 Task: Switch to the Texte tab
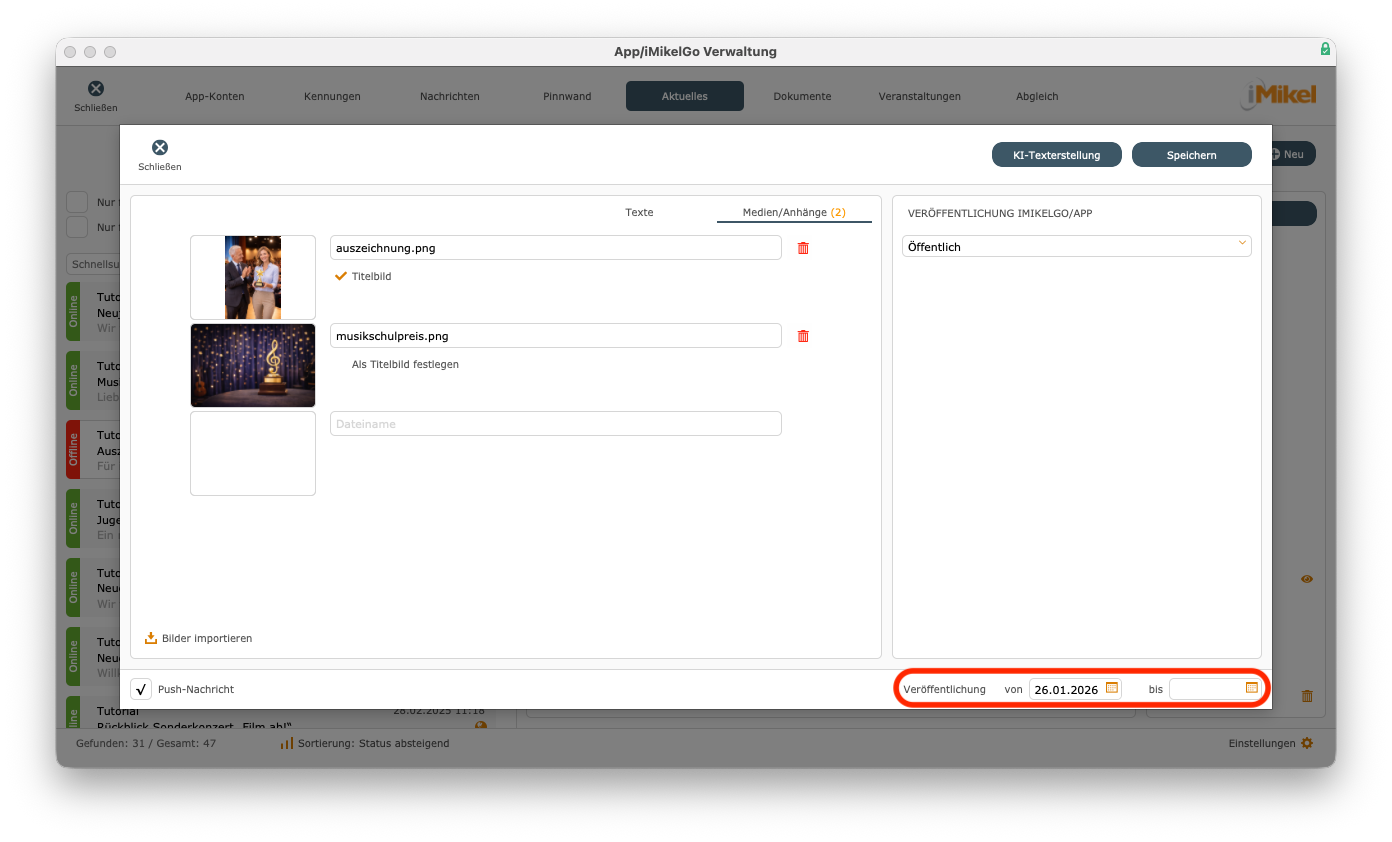639,212
